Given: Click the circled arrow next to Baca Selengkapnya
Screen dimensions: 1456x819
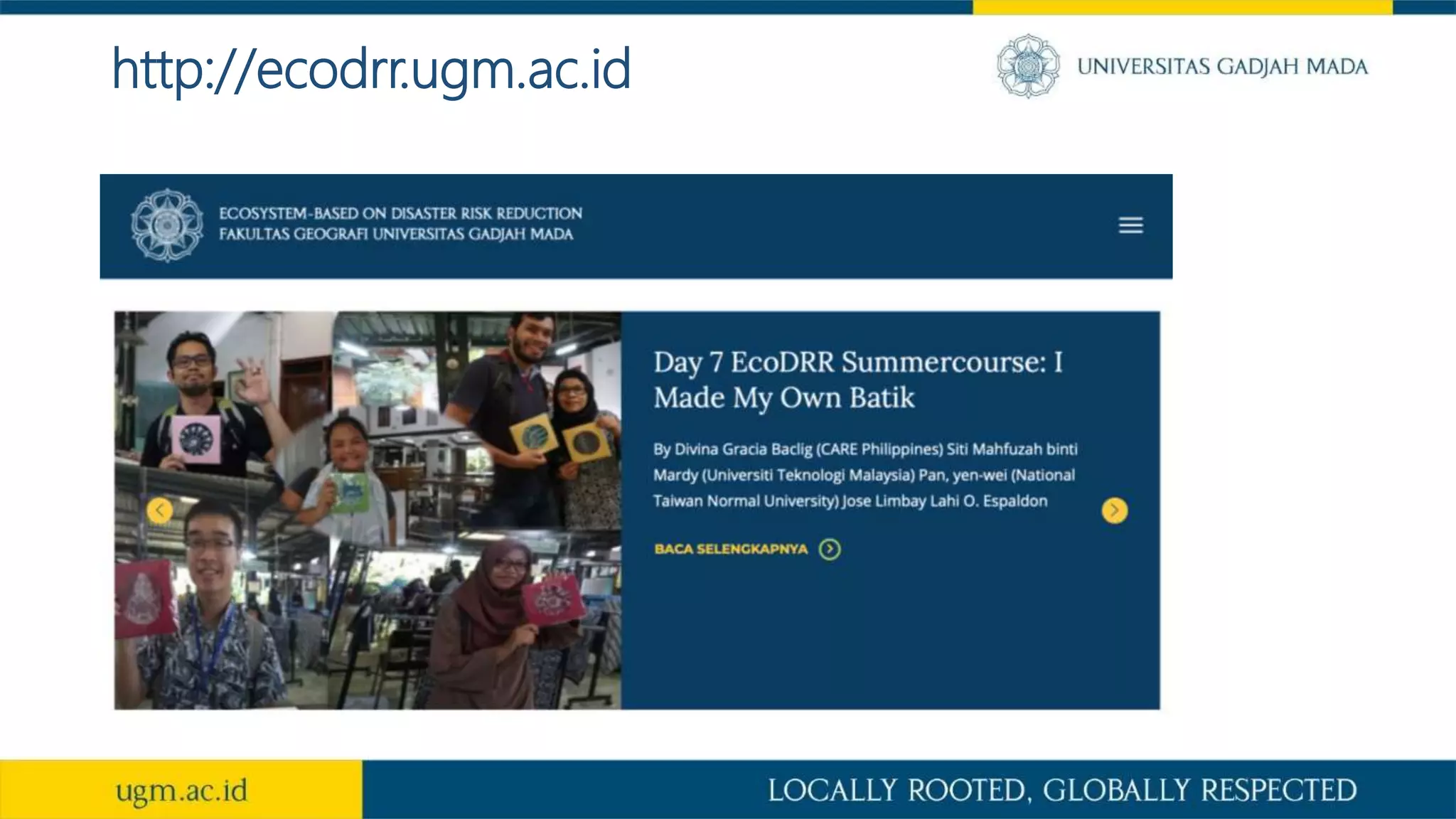Looking at the screenshot, I should 830,549.
